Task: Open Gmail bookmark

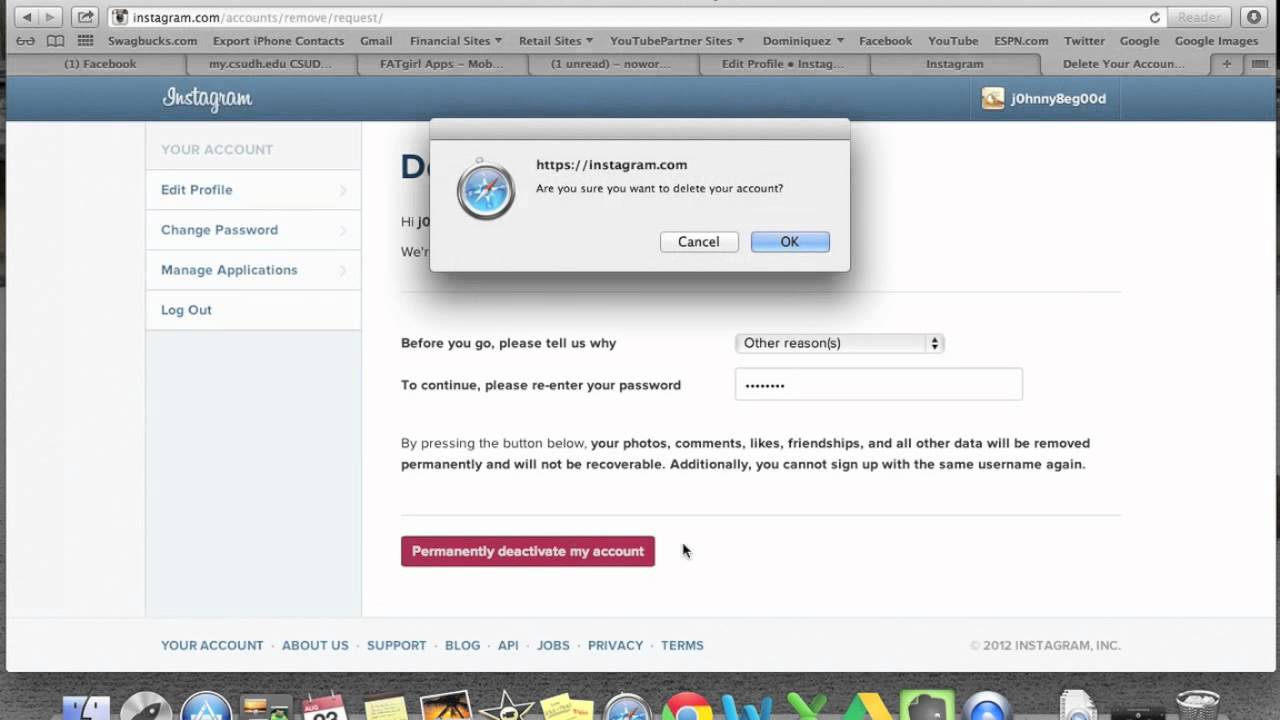Action: click(376, 41)
